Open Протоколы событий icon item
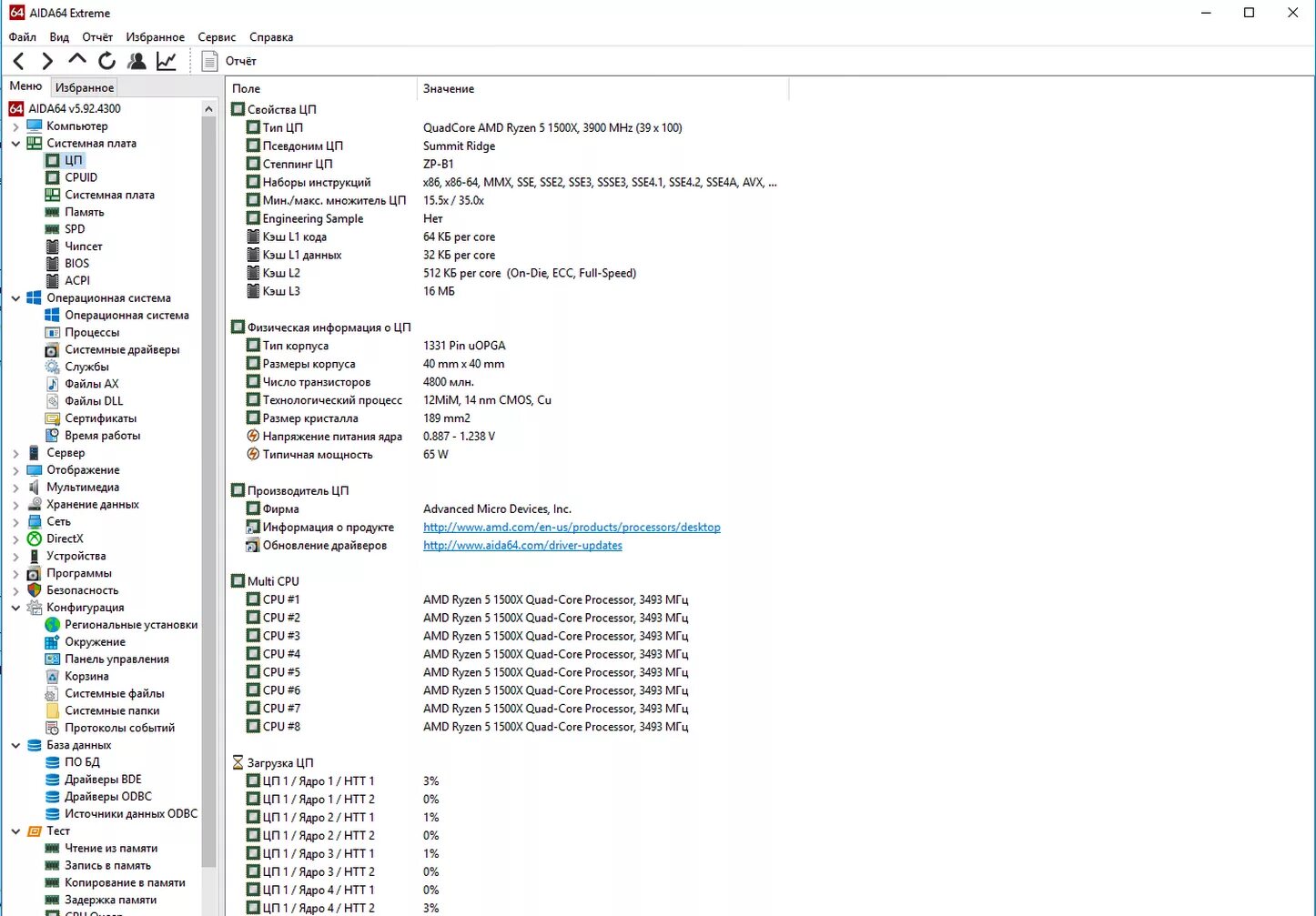Image resolution: width=1316 pixels, height=916 pixels. click(52, 728)
